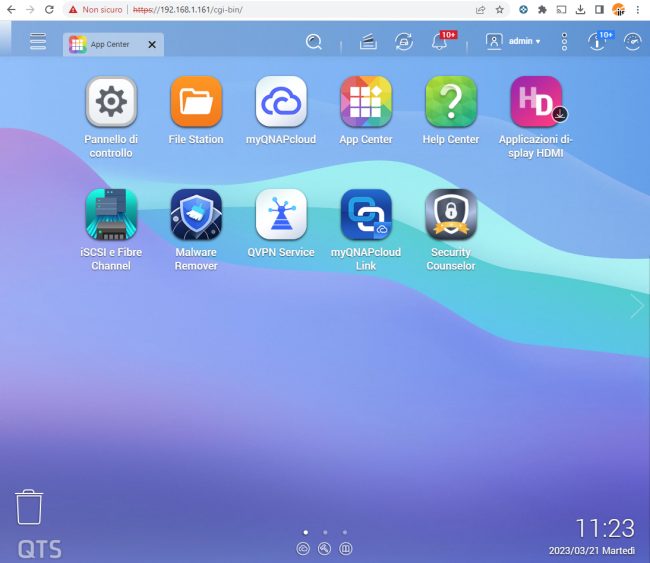Open external devices icon in toolbar
The width and height of the screenshot is (650, 563).
[404, 42]
